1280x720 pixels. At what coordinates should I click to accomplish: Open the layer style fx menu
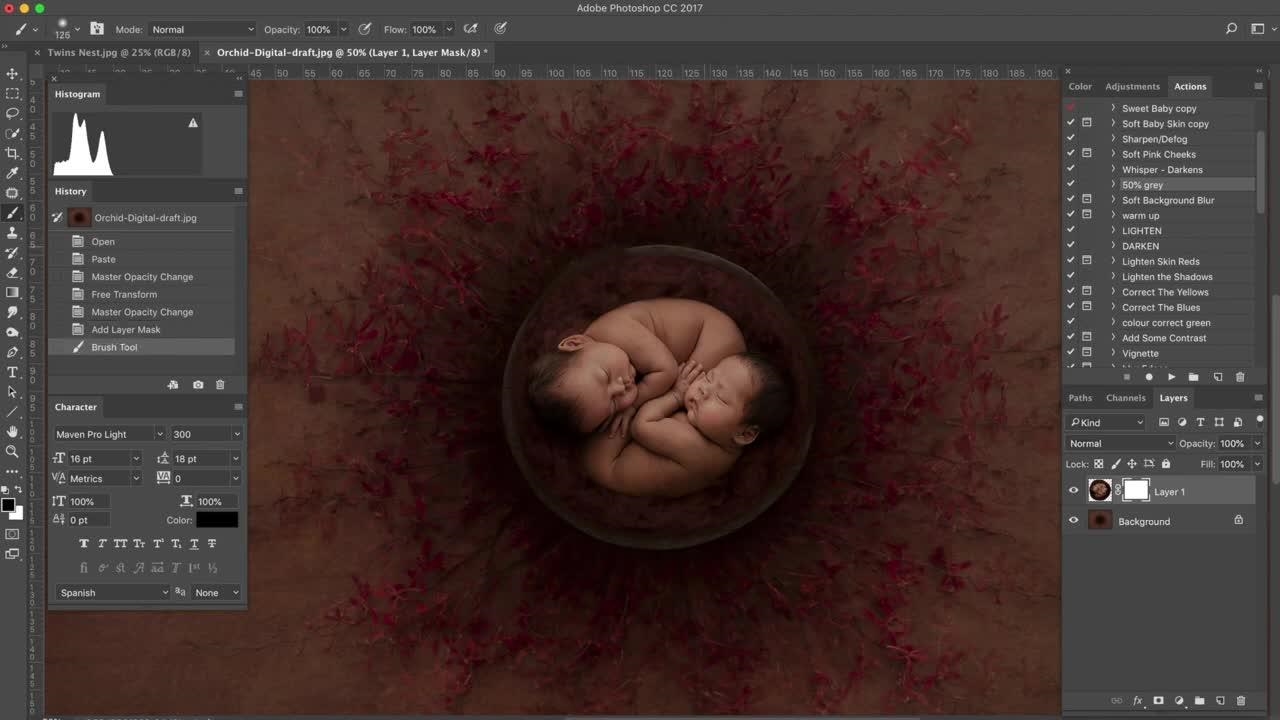tap(1137, 701)
